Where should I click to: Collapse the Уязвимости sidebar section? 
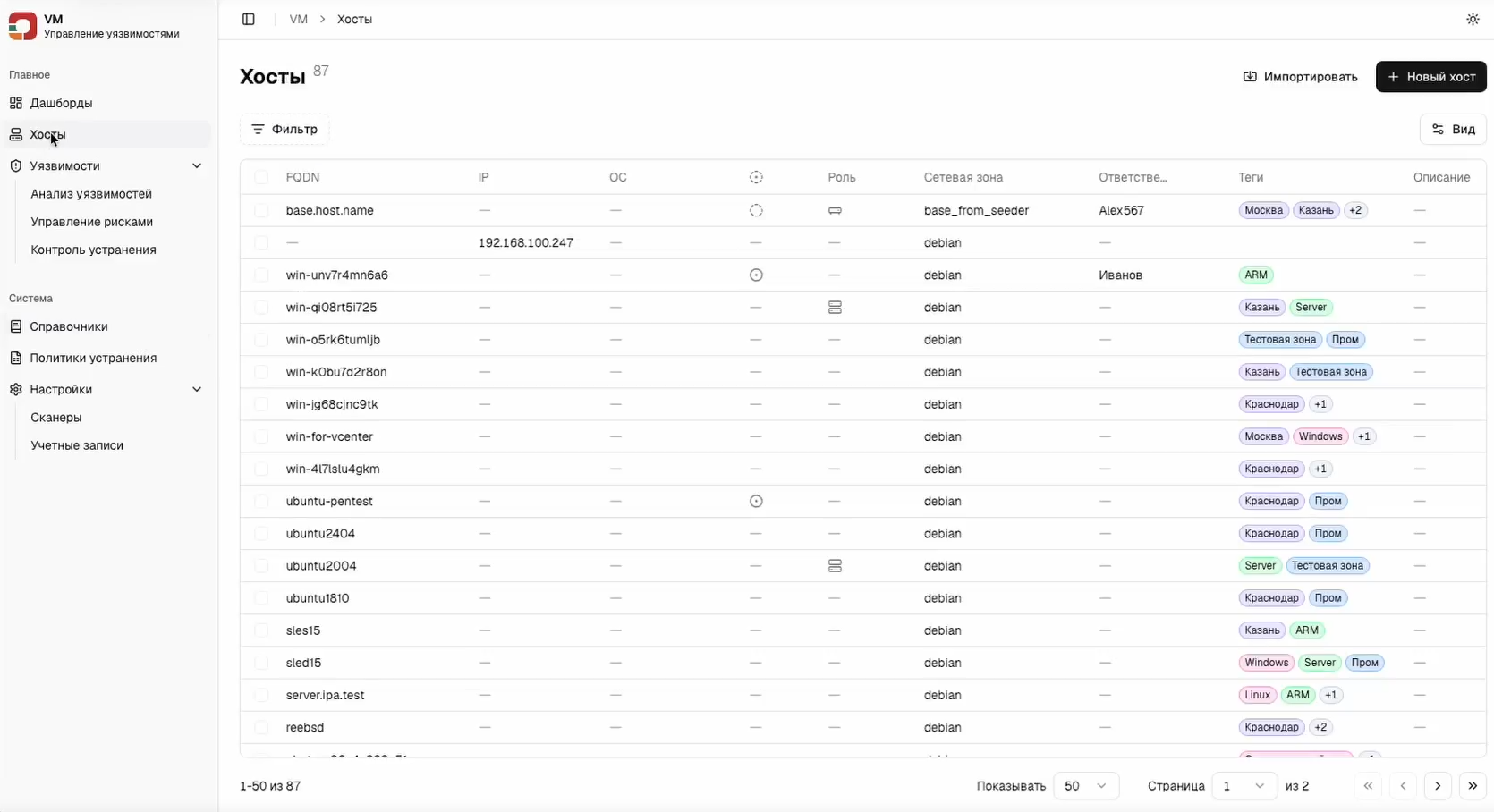point(197,166)
